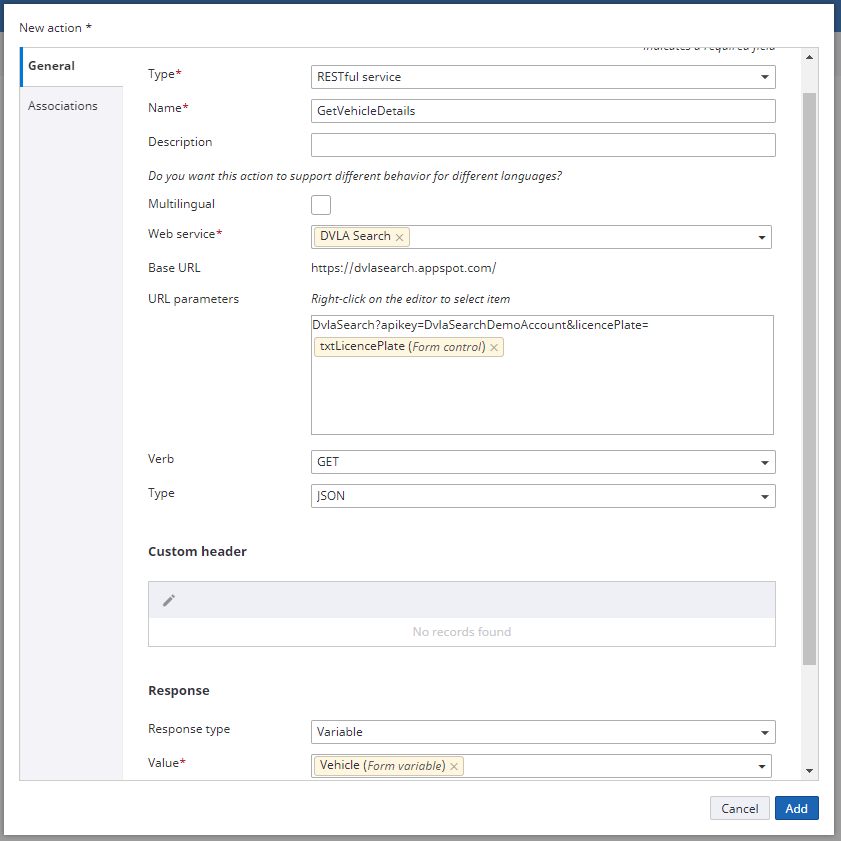This screenshot has width=841, height=841.
Task: Open the action Type dropdown (RESTful service)
Action: 764,77
